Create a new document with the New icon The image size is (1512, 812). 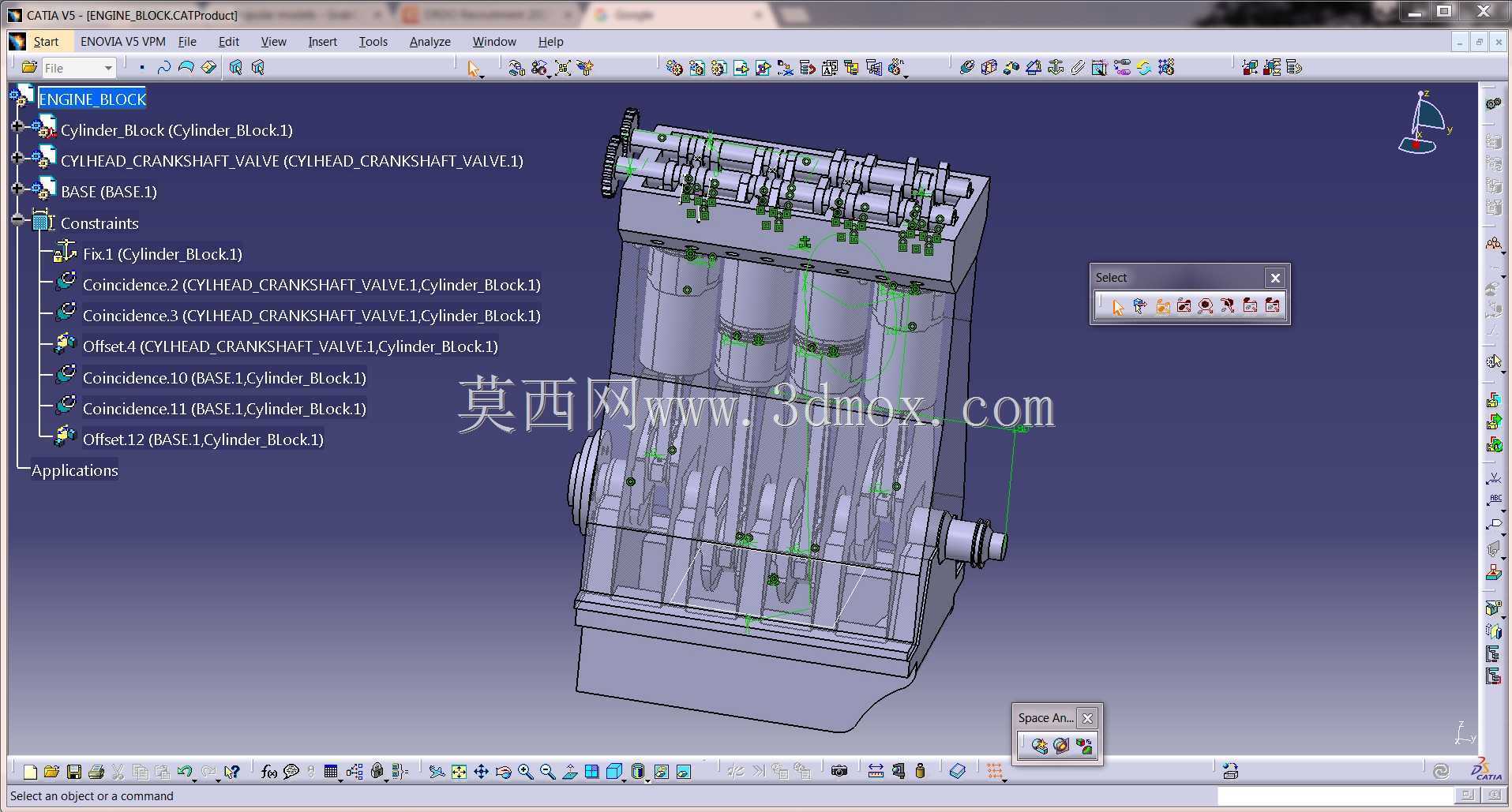(x=30, y=772)
